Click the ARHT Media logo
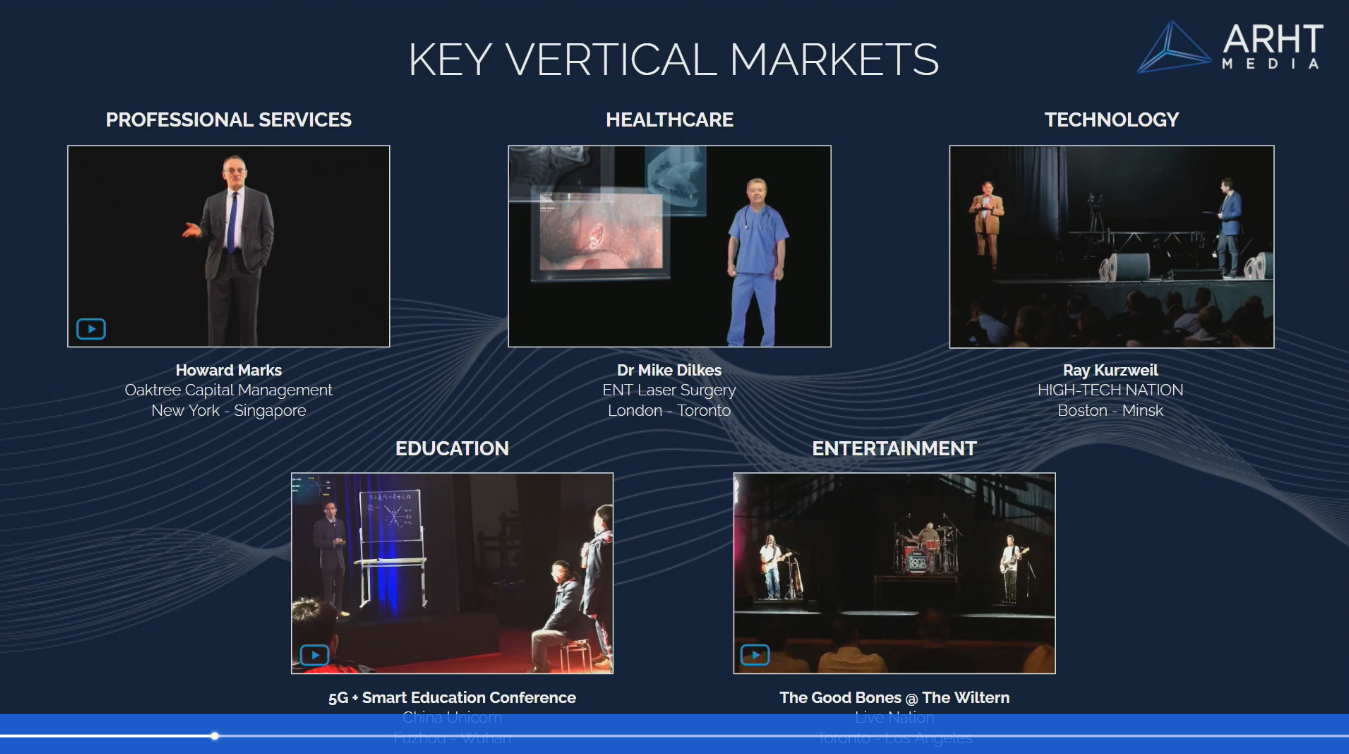This screenshot has height=754, width=1349. coord(1230,48)
